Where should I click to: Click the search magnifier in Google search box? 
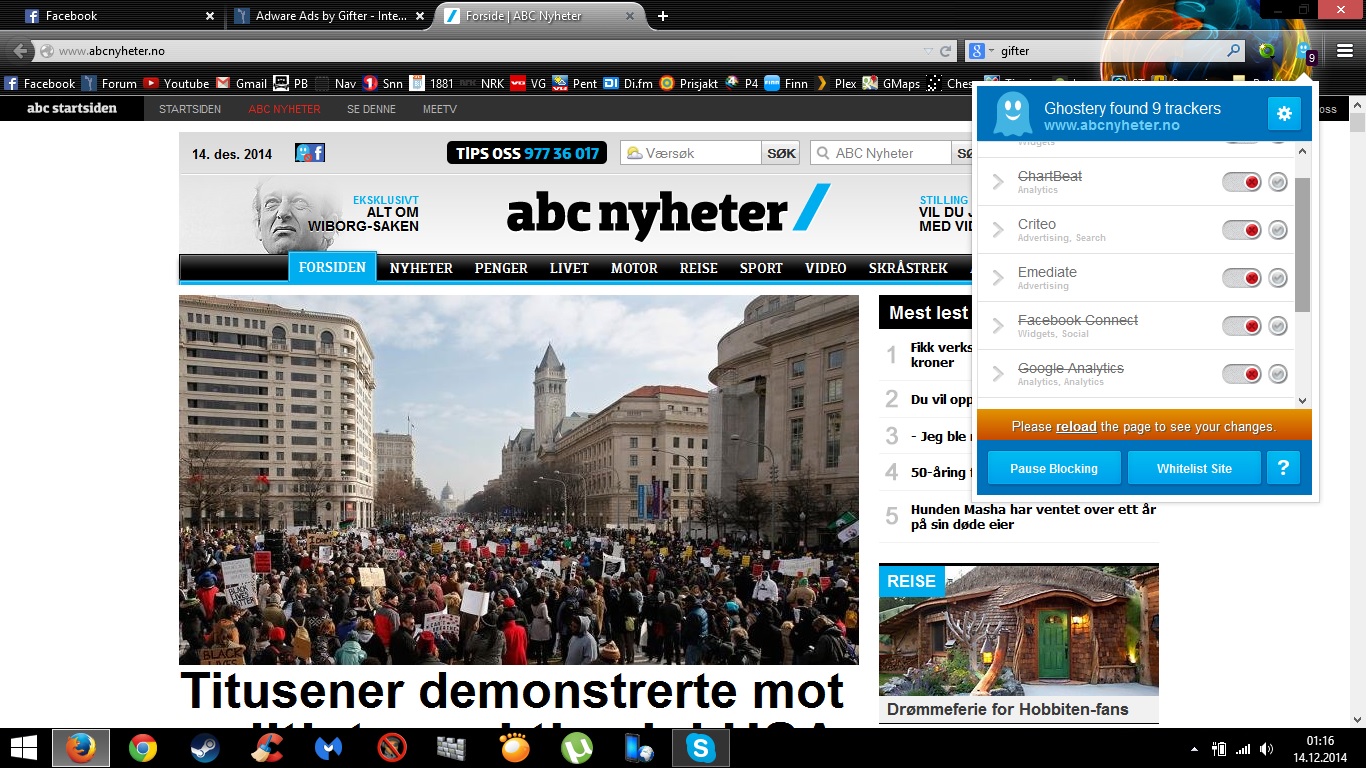tap(1234, 51)
